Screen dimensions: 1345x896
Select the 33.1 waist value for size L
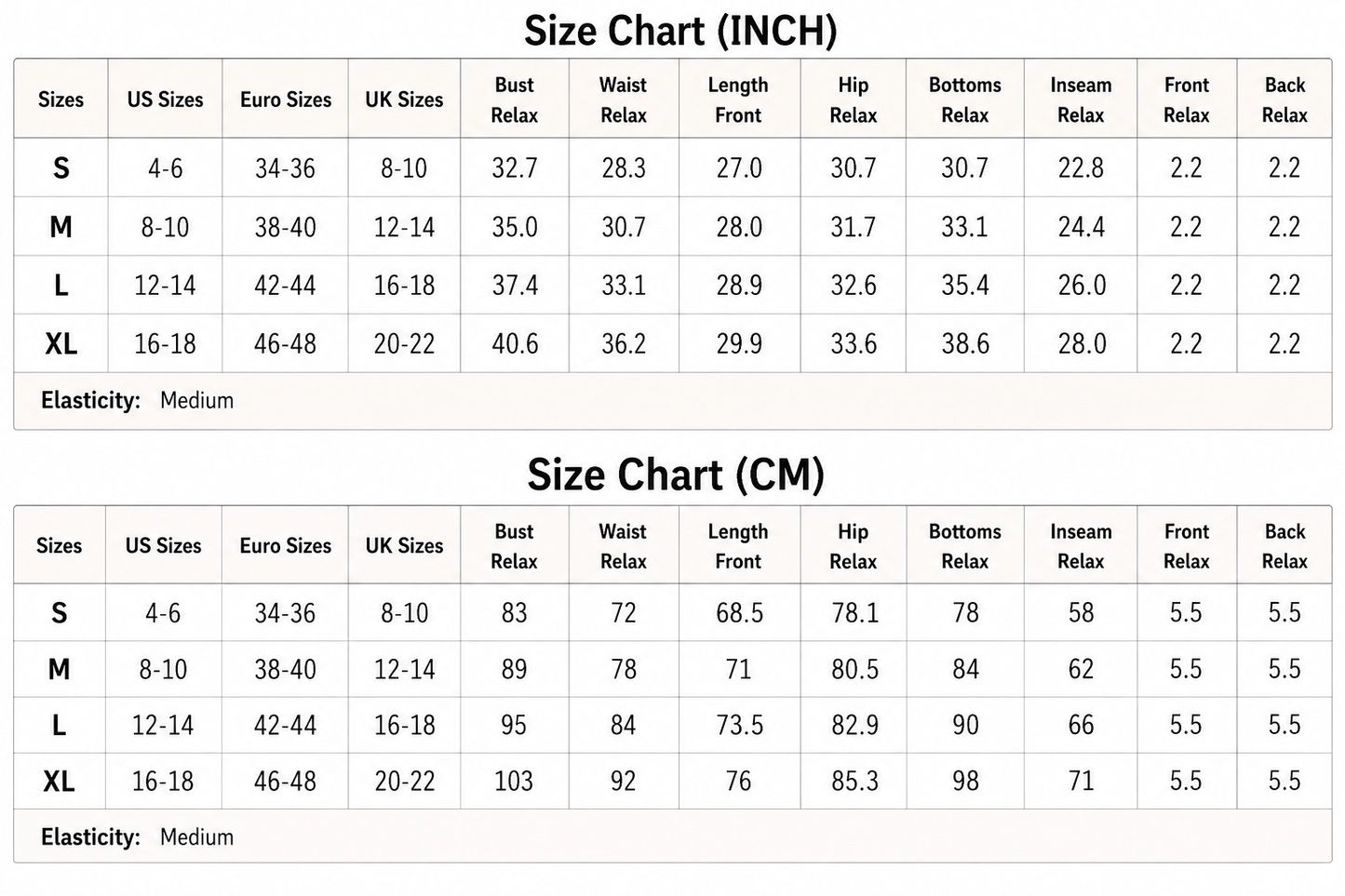pyautogui.click(x=623, y=286)
